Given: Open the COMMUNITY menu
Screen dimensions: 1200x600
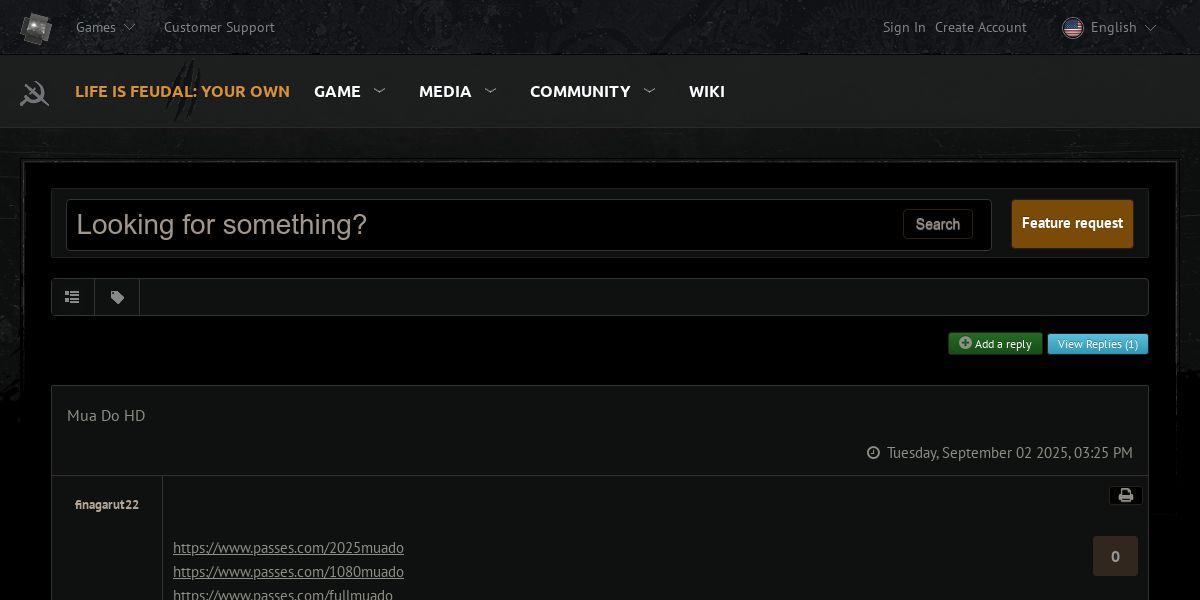Looking at the screenshot, I should point(580,91).
